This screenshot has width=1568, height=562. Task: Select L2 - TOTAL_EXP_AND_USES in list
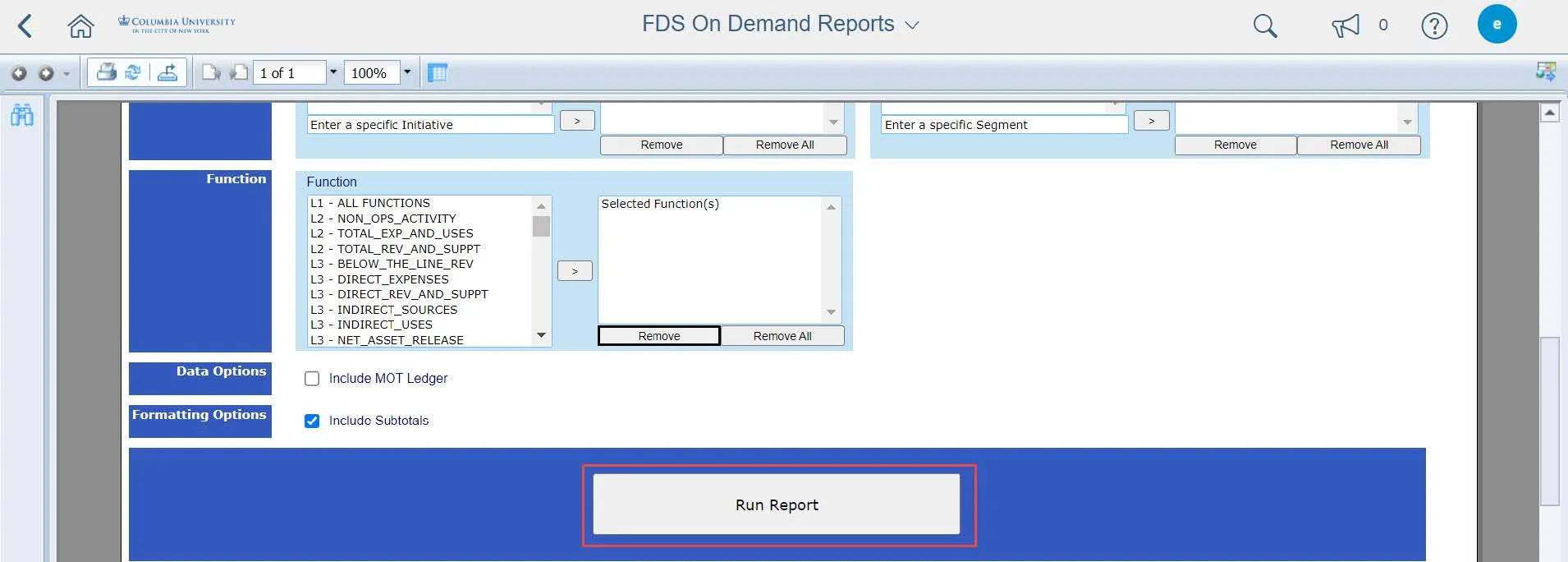[420, 233]
